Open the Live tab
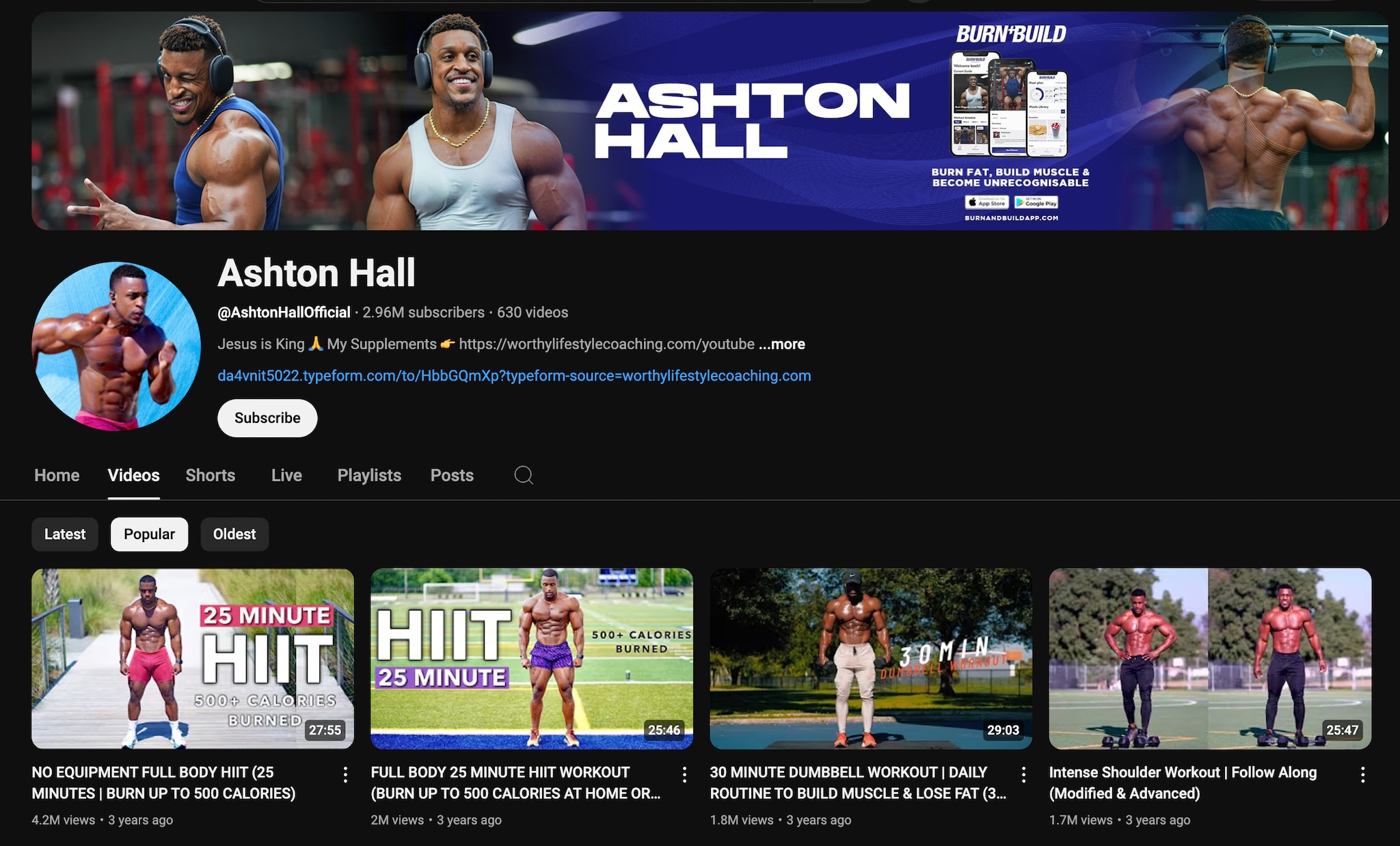 point(286,475)
